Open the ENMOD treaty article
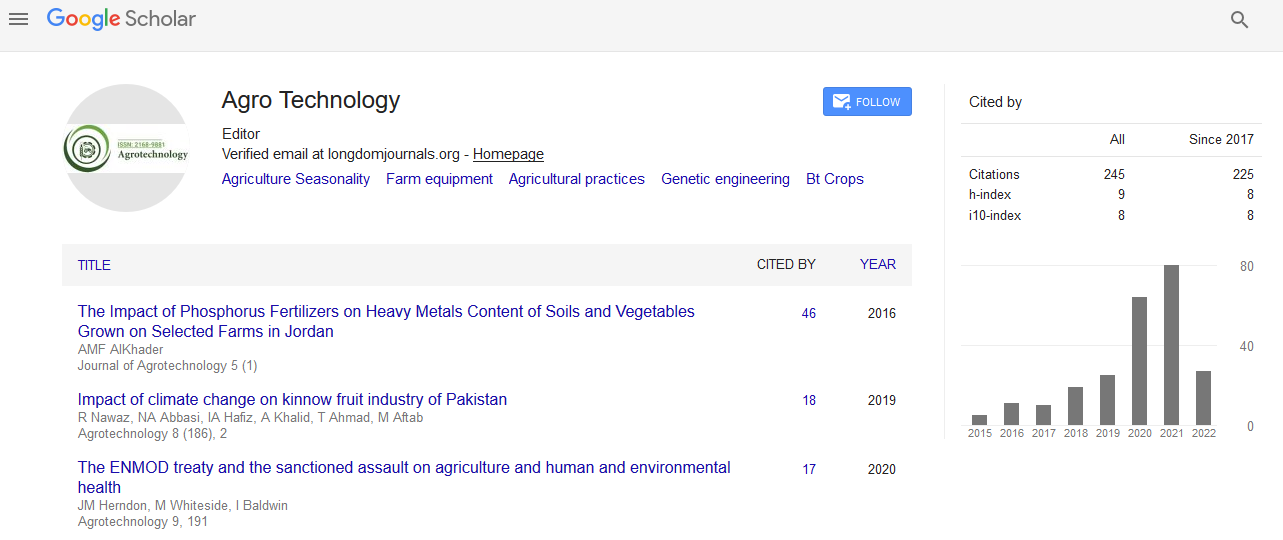Screen dimensions: 1283x540 [x=404, y=477]
